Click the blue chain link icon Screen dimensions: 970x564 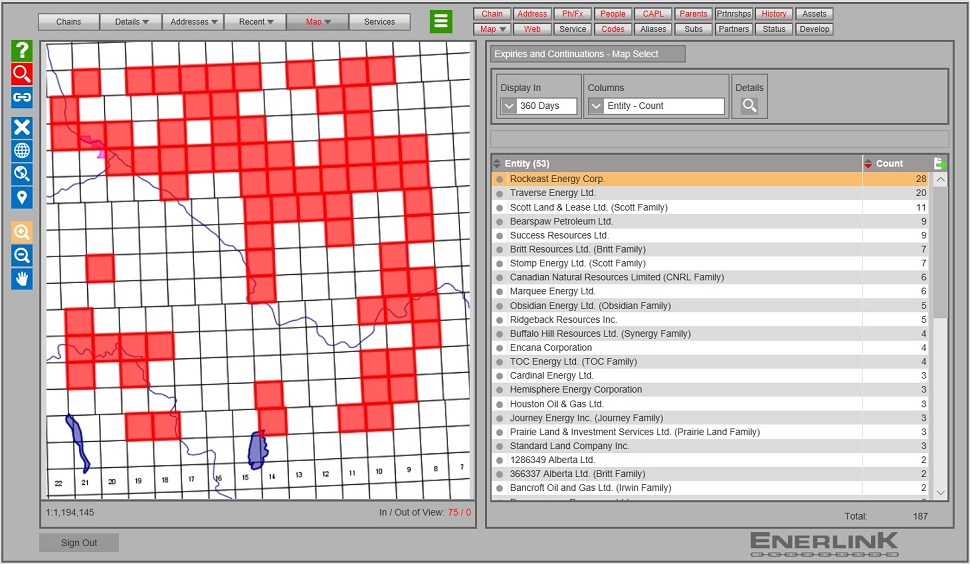coord(22,97)
